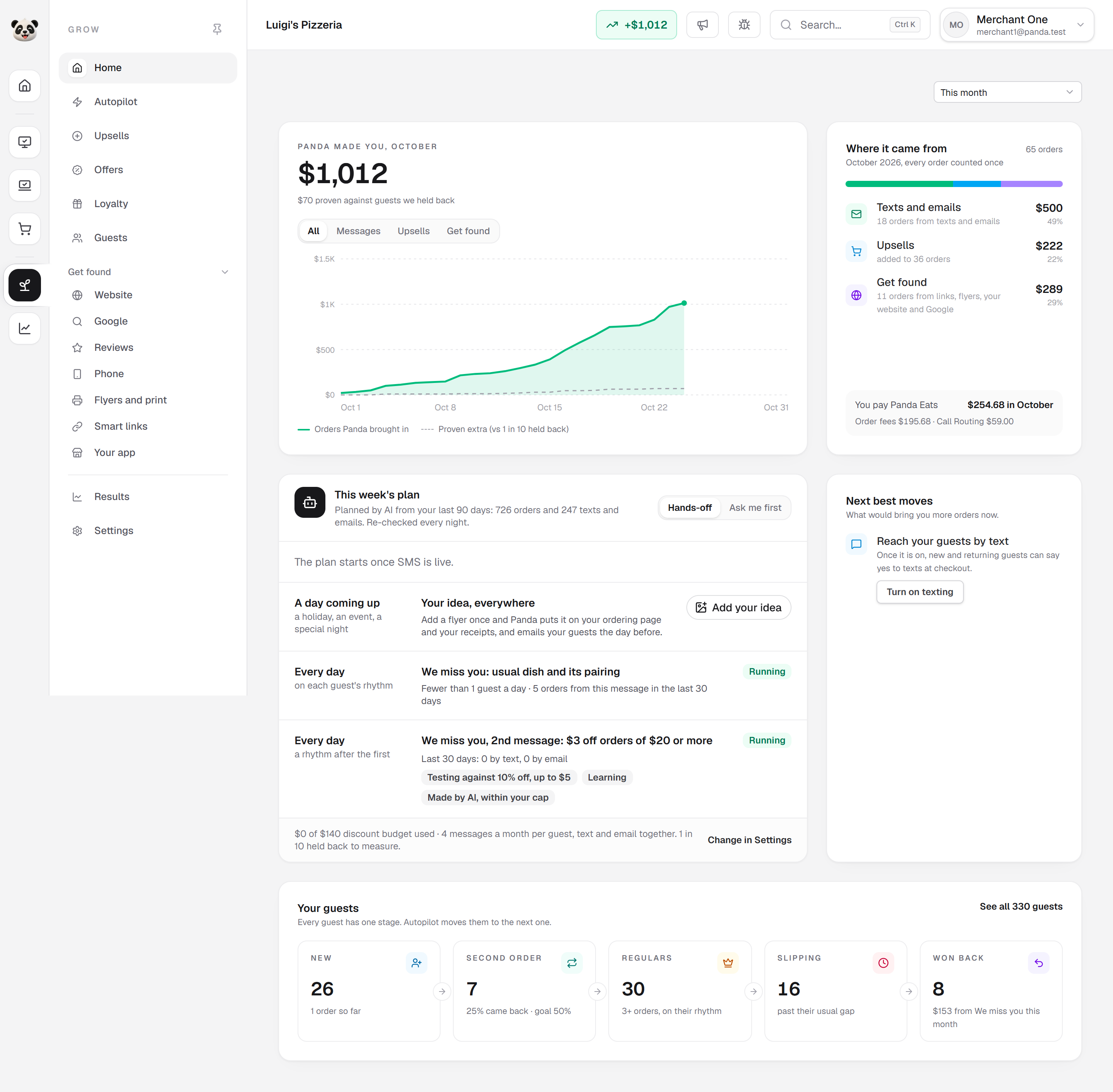Click the Texts and emails envelope icon
This screenshot has width=1113, height=1092.
click(856, 214)
